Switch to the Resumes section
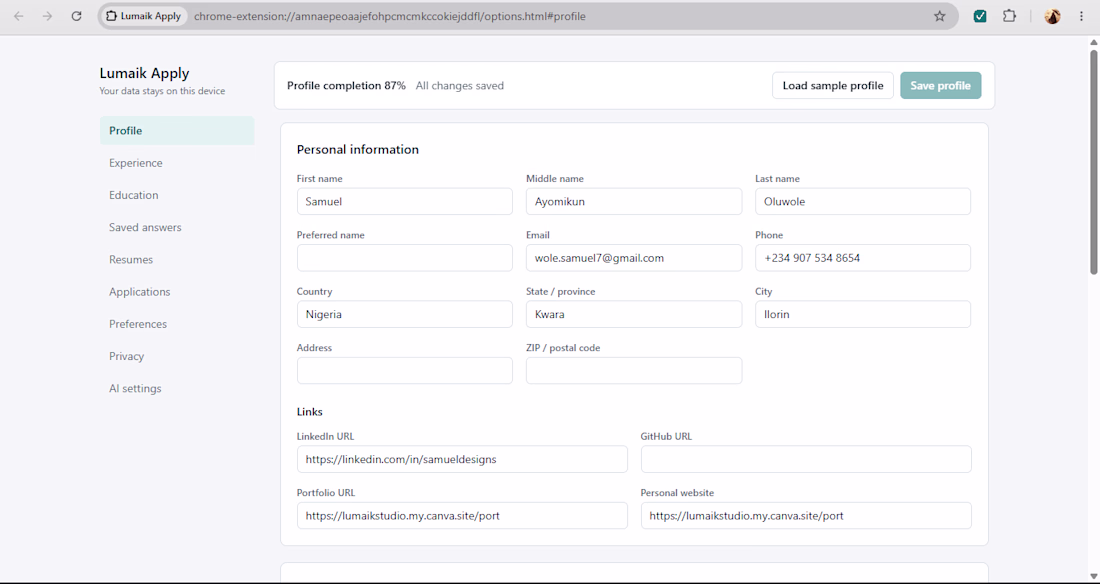1100x584 pixels. point(177,260)
